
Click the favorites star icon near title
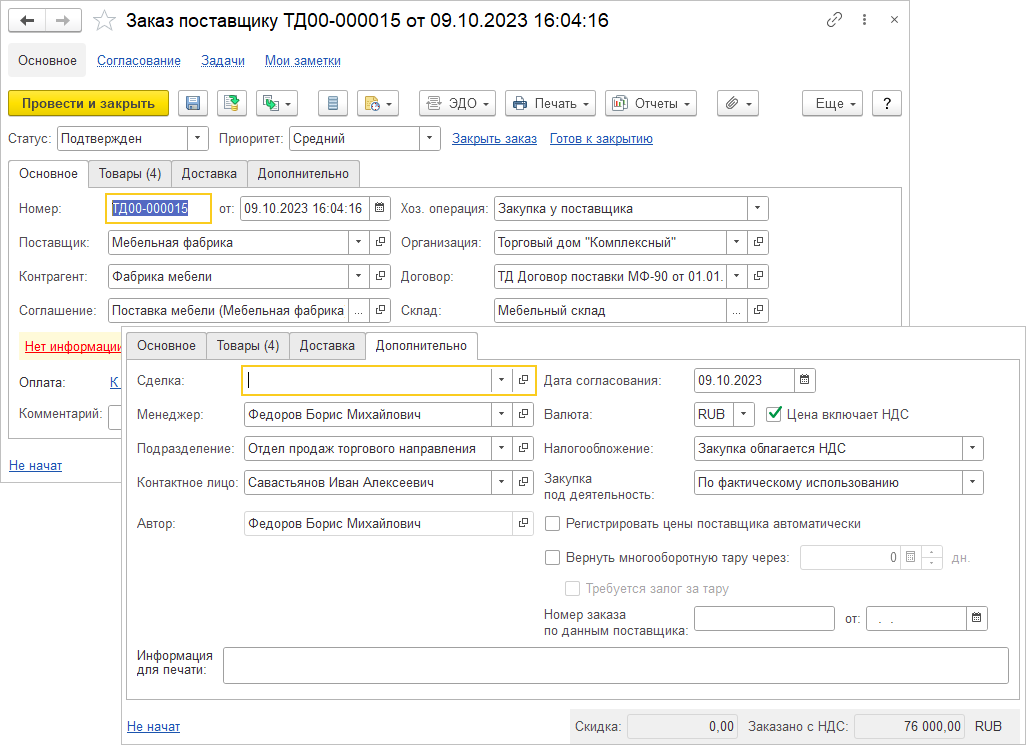(x=103, y=21)
